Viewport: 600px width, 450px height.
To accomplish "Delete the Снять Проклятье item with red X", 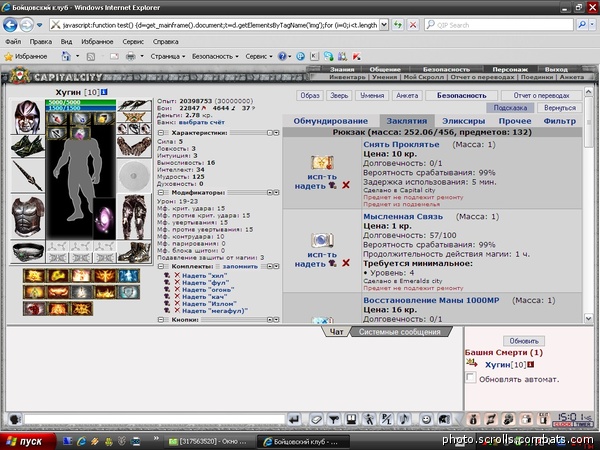I will [x=346, y=185].
